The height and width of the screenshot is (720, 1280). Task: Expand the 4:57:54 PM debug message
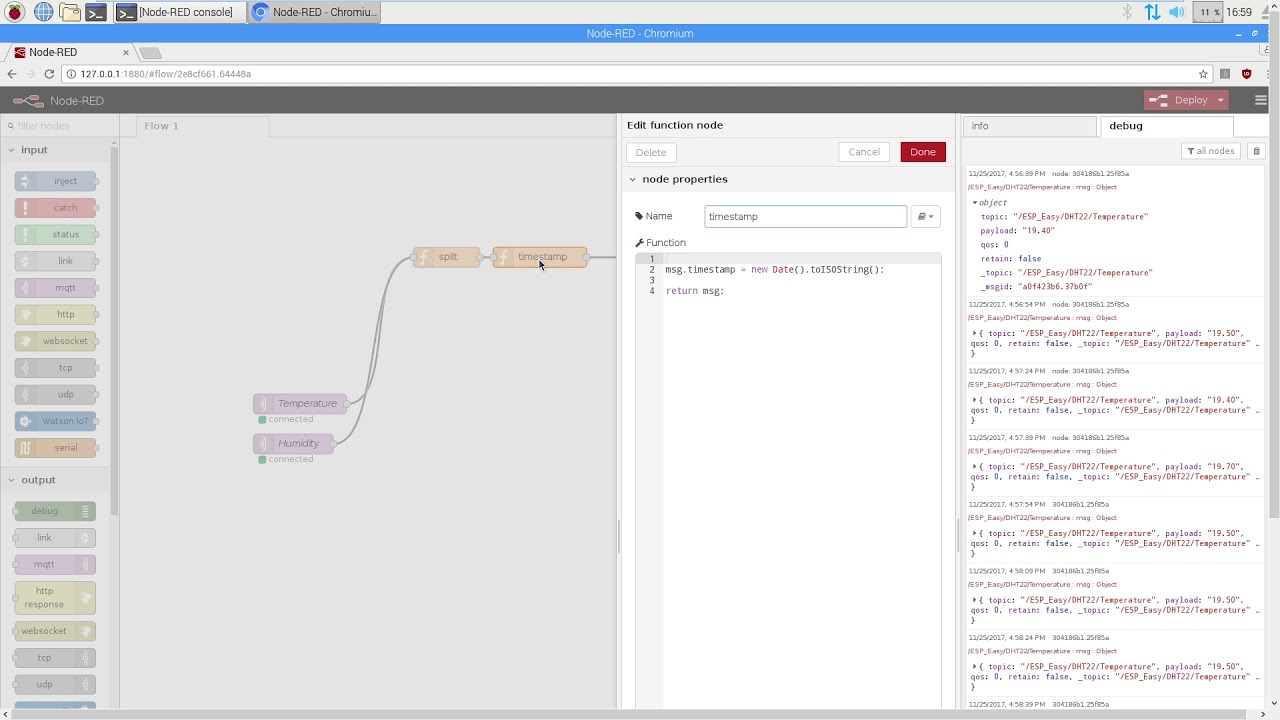[975, 533]
